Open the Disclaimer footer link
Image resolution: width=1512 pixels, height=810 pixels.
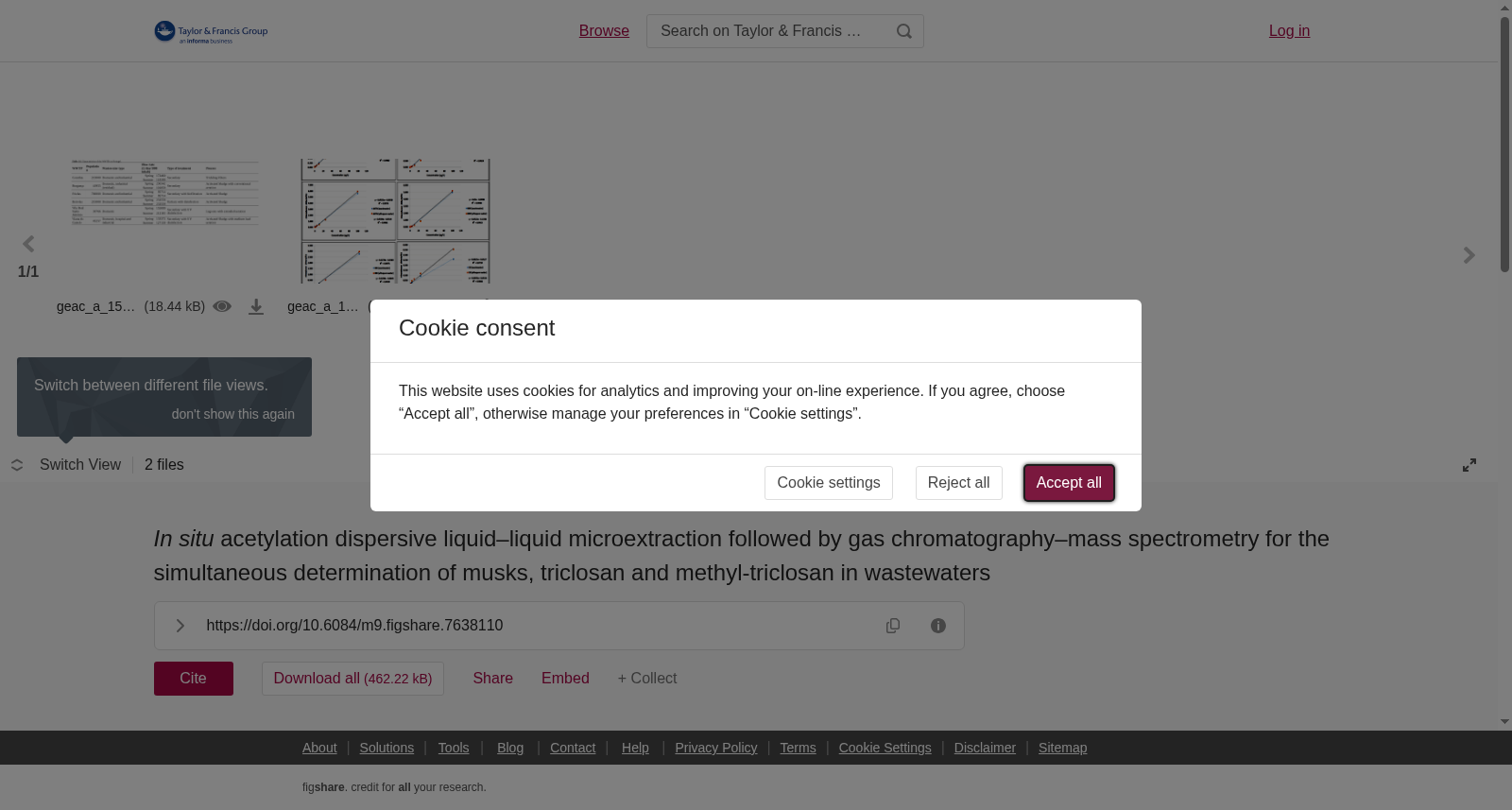coord(985,748)
